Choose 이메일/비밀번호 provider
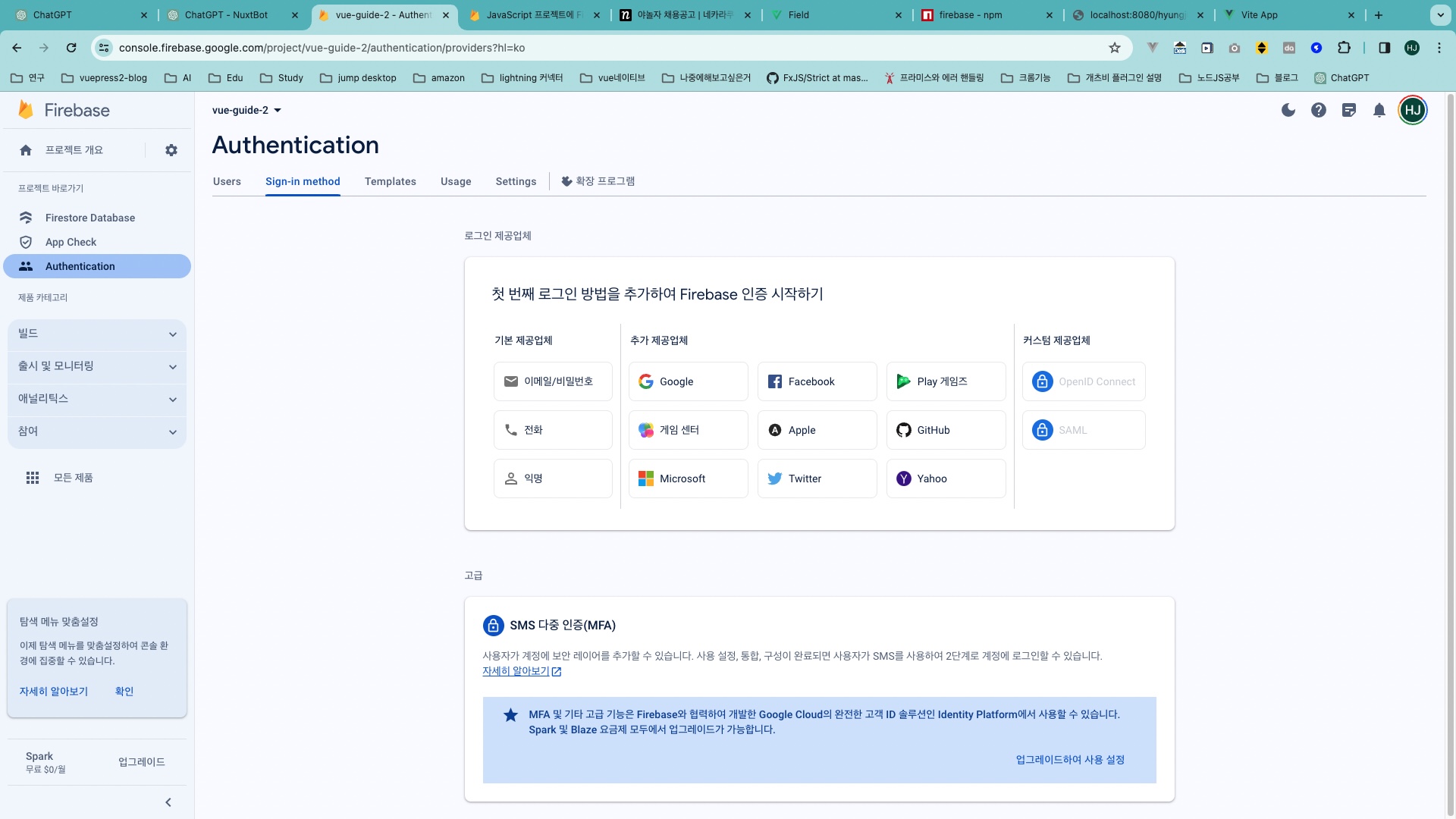 (x=553, y=381)
